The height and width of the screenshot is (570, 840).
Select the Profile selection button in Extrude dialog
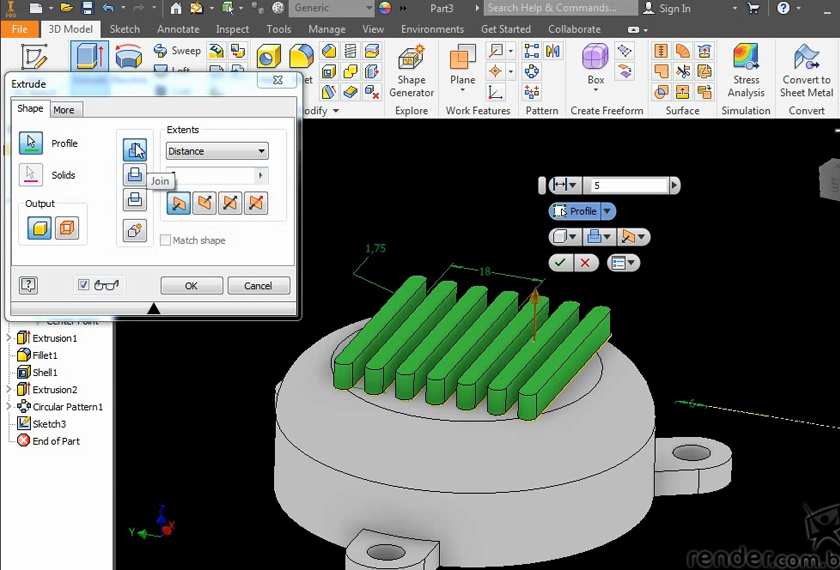(31, 143)
